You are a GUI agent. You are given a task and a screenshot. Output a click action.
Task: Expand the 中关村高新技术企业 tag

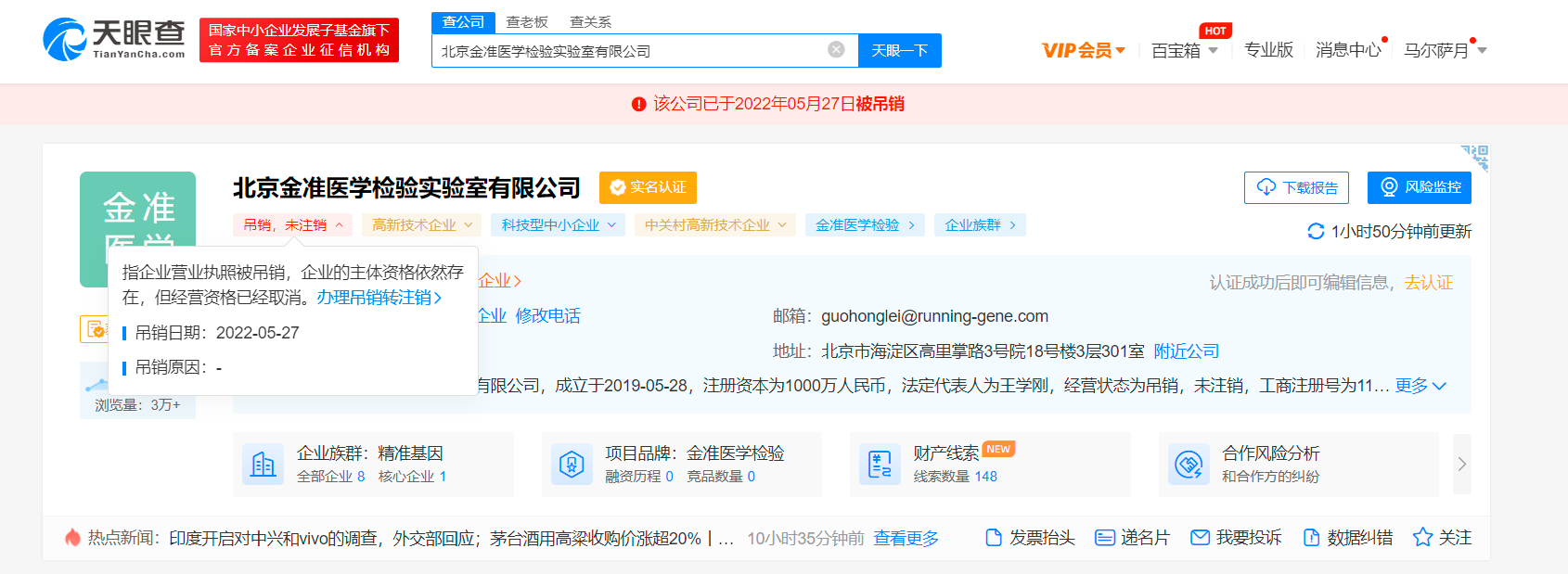tap(715, 225)
